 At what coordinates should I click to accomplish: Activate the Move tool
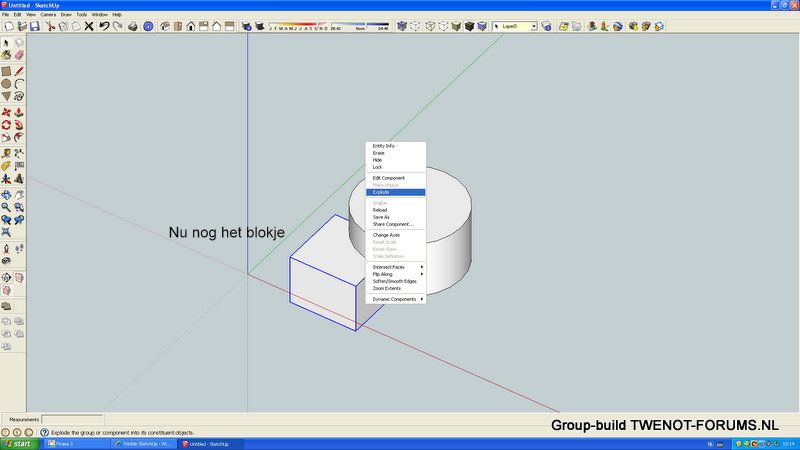[x=6, y=112]
